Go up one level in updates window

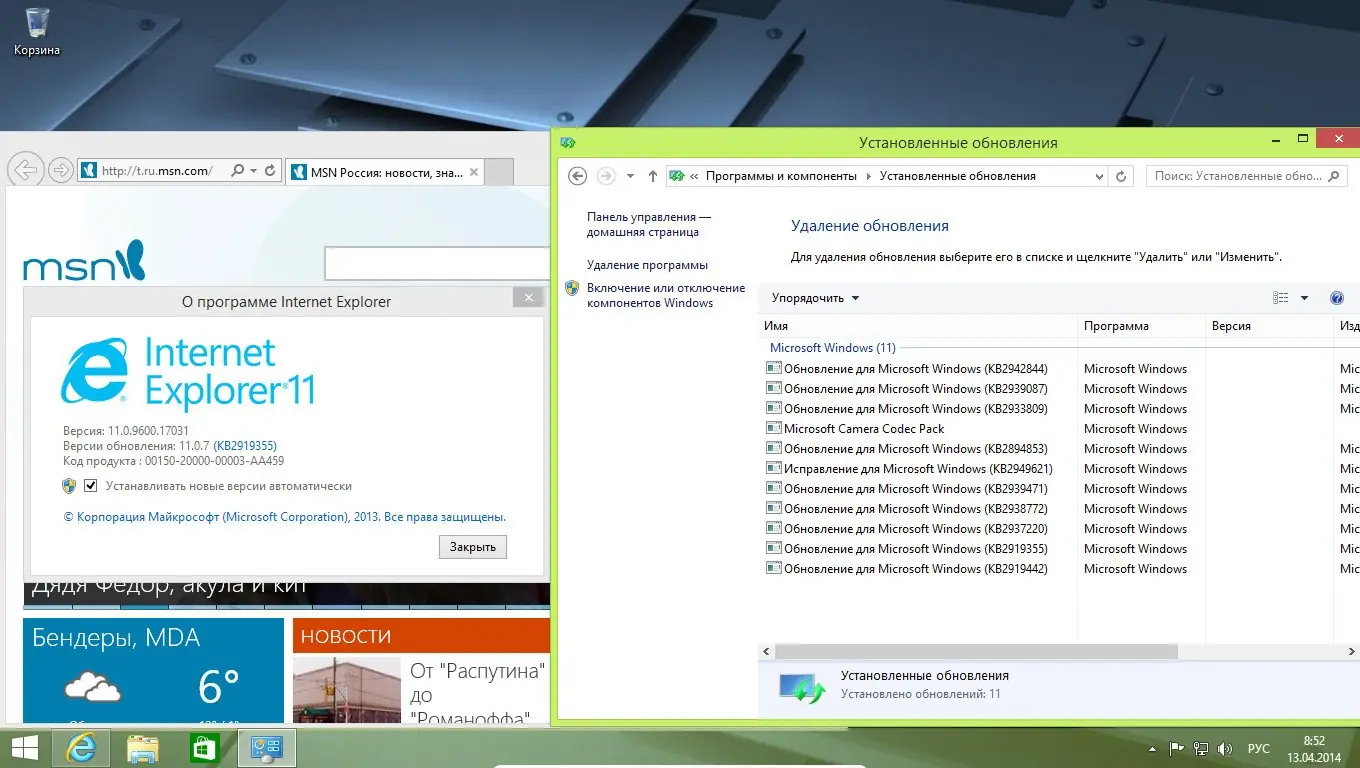click(653, 176)
